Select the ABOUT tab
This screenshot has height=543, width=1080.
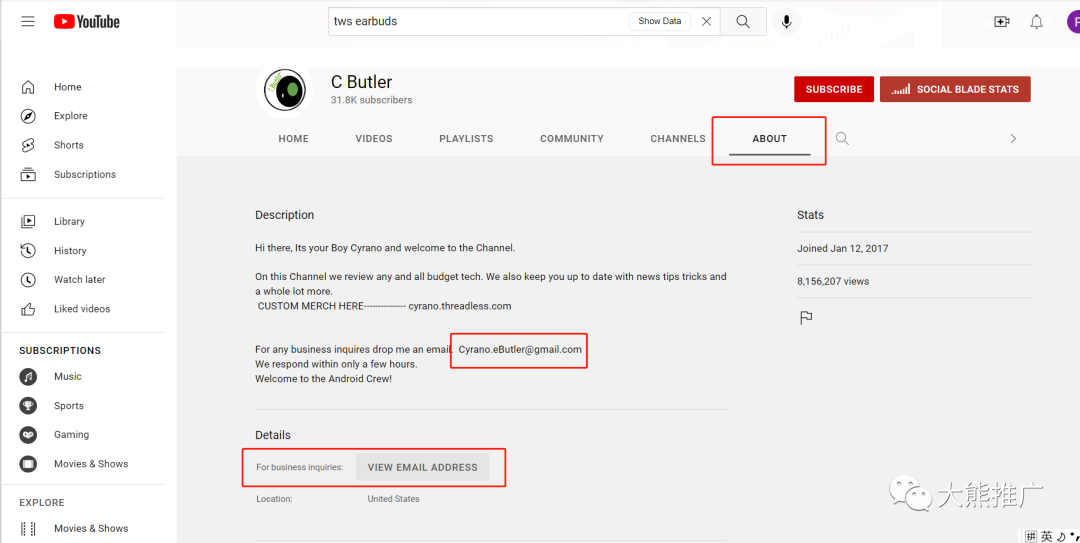pos(769,139)
